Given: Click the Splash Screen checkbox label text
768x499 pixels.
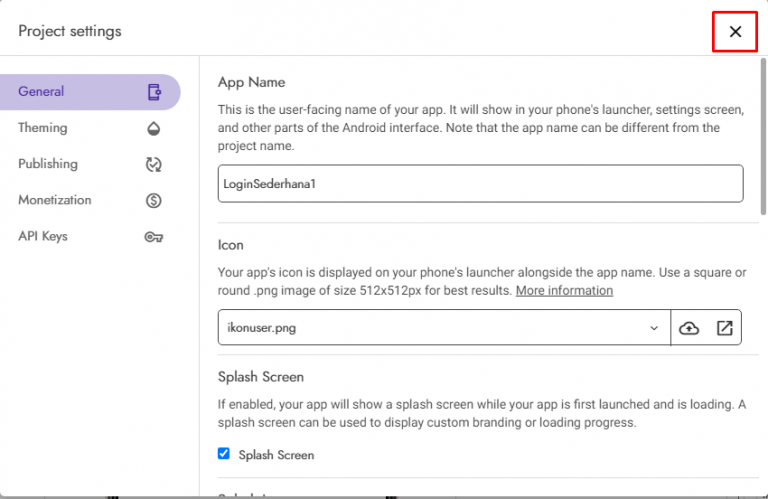Looking at the screenshot, I should point(276,455).
